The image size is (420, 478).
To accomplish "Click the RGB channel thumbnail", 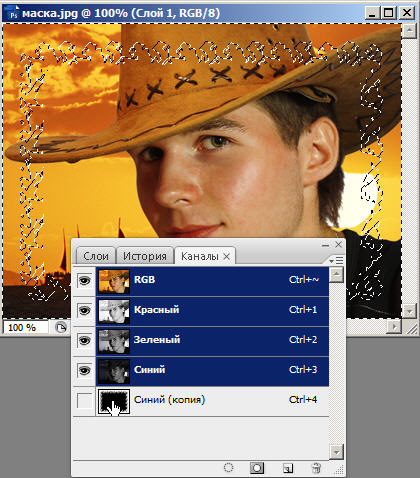I will coord(114,281).
